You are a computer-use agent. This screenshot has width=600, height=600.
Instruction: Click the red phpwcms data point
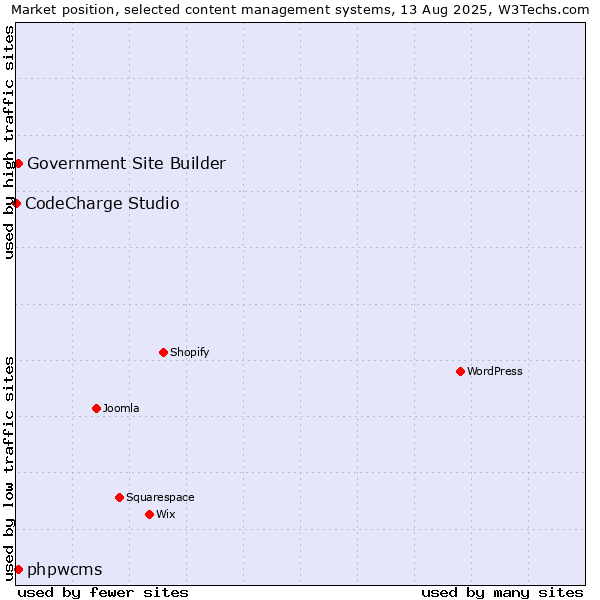pyautogui.click(x=18, y=569)
